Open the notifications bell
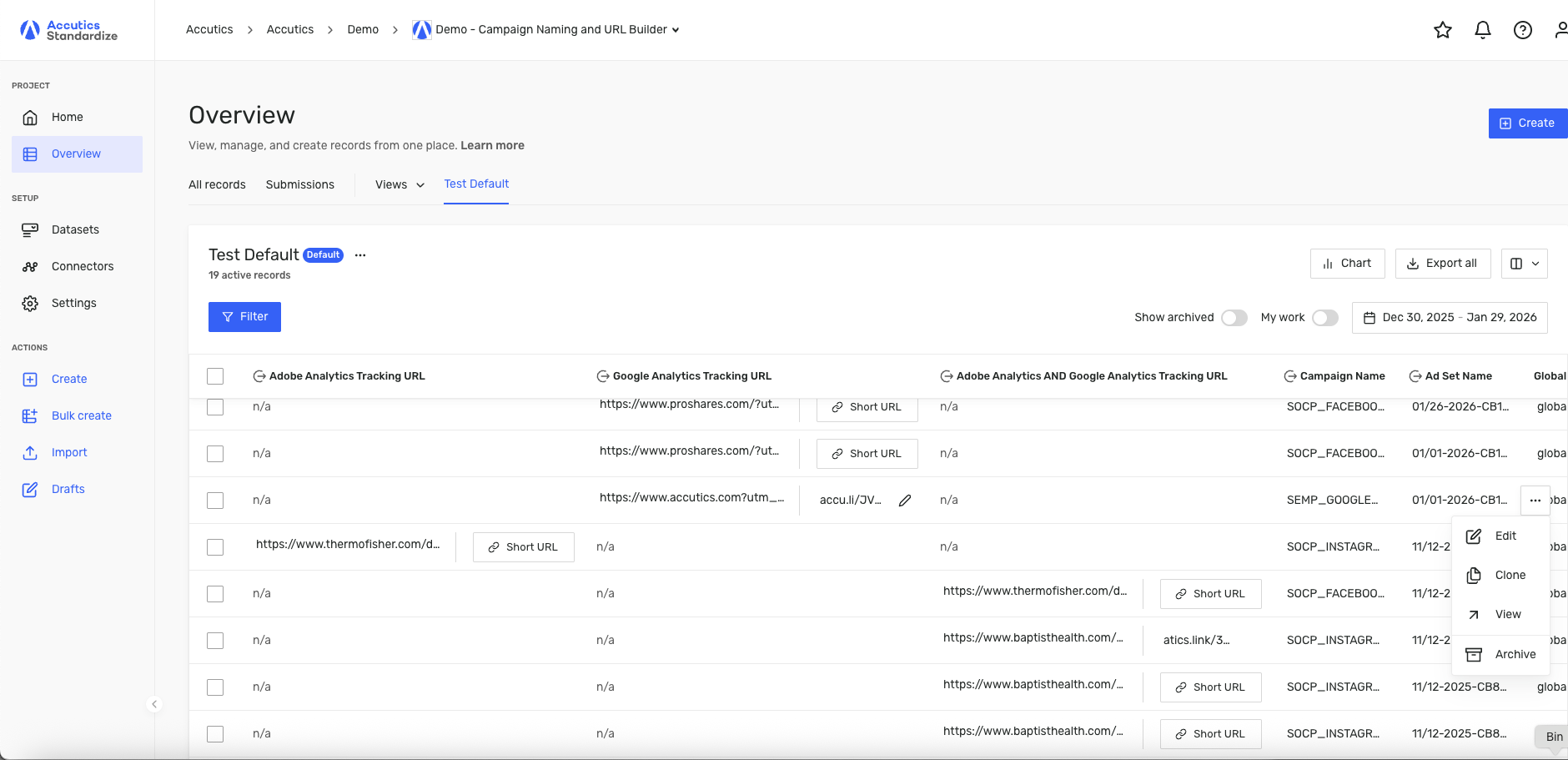Image resolution: width=1568 pixels, height=760 pixels. pyautogui.click(x=1483, y=30)
